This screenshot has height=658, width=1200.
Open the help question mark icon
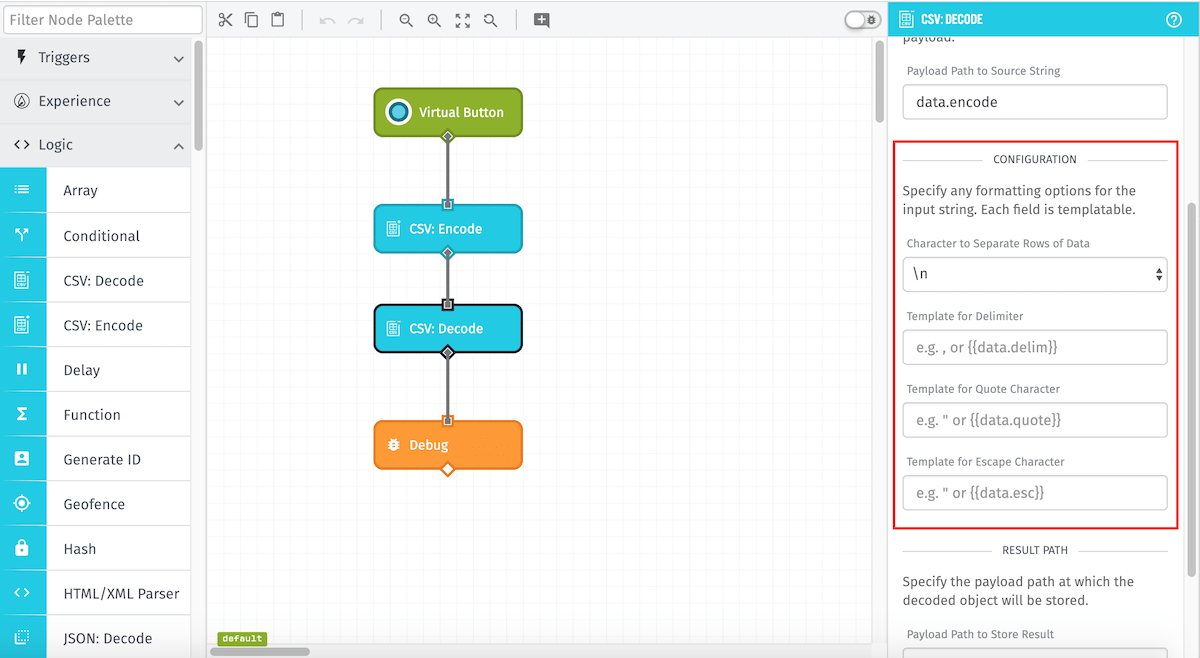click(x=1174, y=19)
